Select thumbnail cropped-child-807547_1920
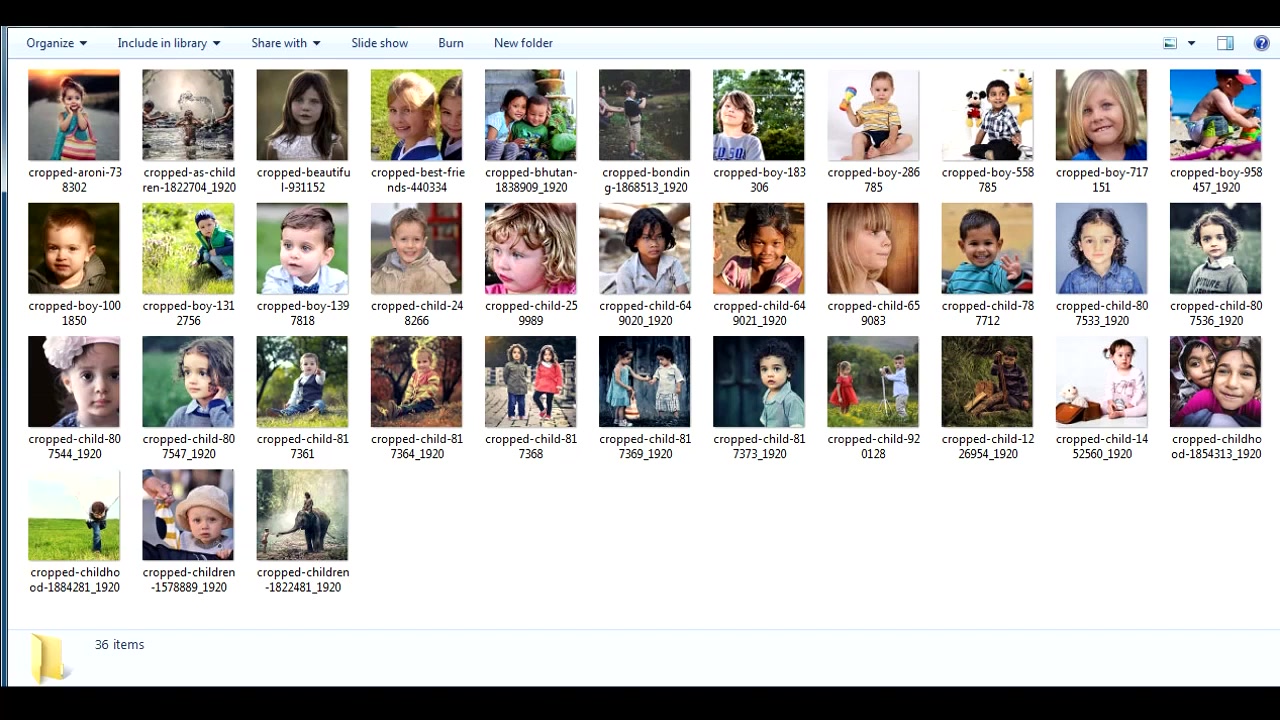1280x720 pixels. (188, 381)
